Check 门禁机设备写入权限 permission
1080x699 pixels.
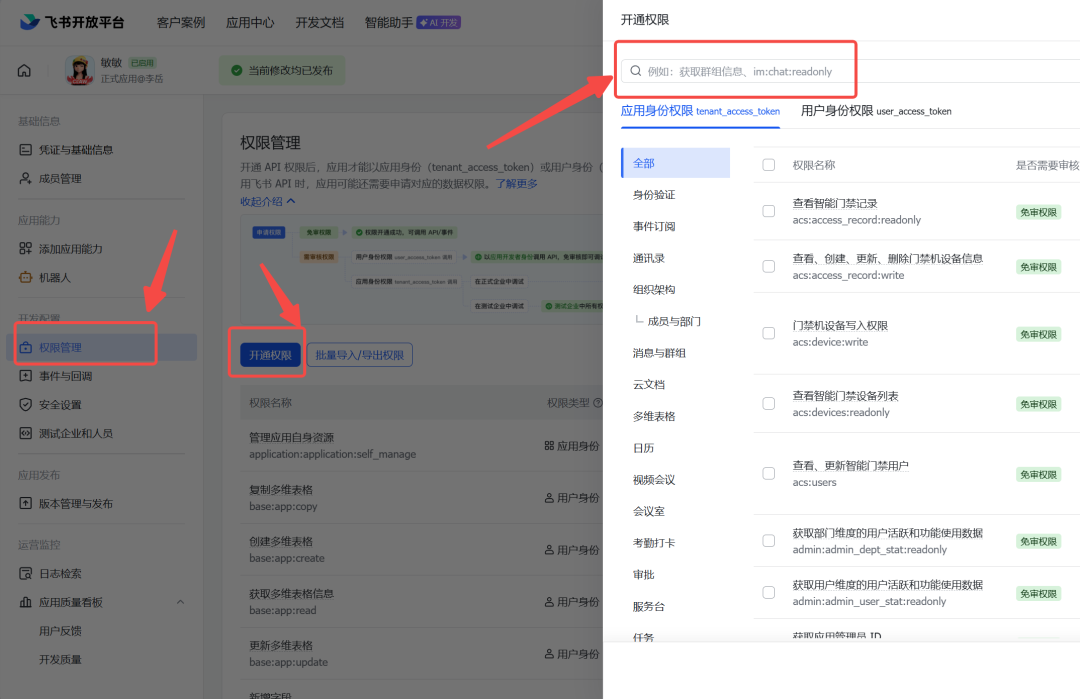[769, 333]
